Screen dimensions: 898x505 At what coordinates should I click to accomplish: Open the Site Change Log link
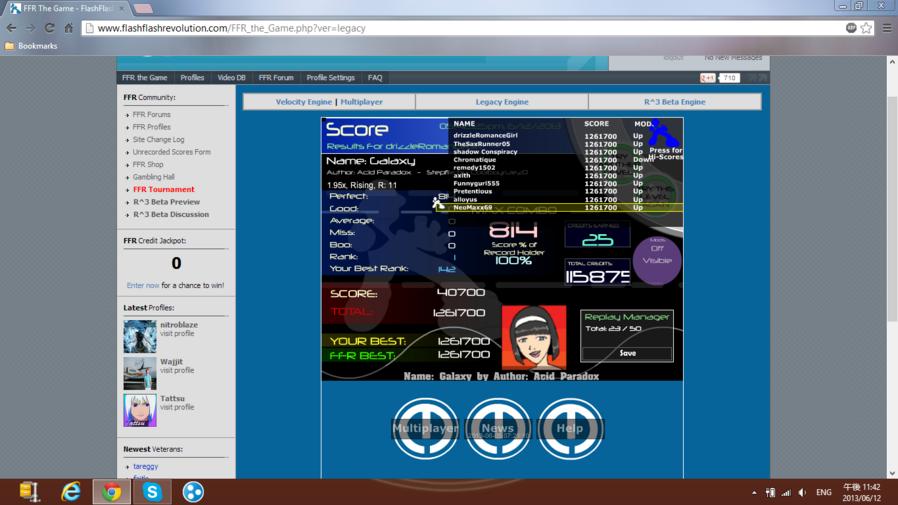[159, 140]
